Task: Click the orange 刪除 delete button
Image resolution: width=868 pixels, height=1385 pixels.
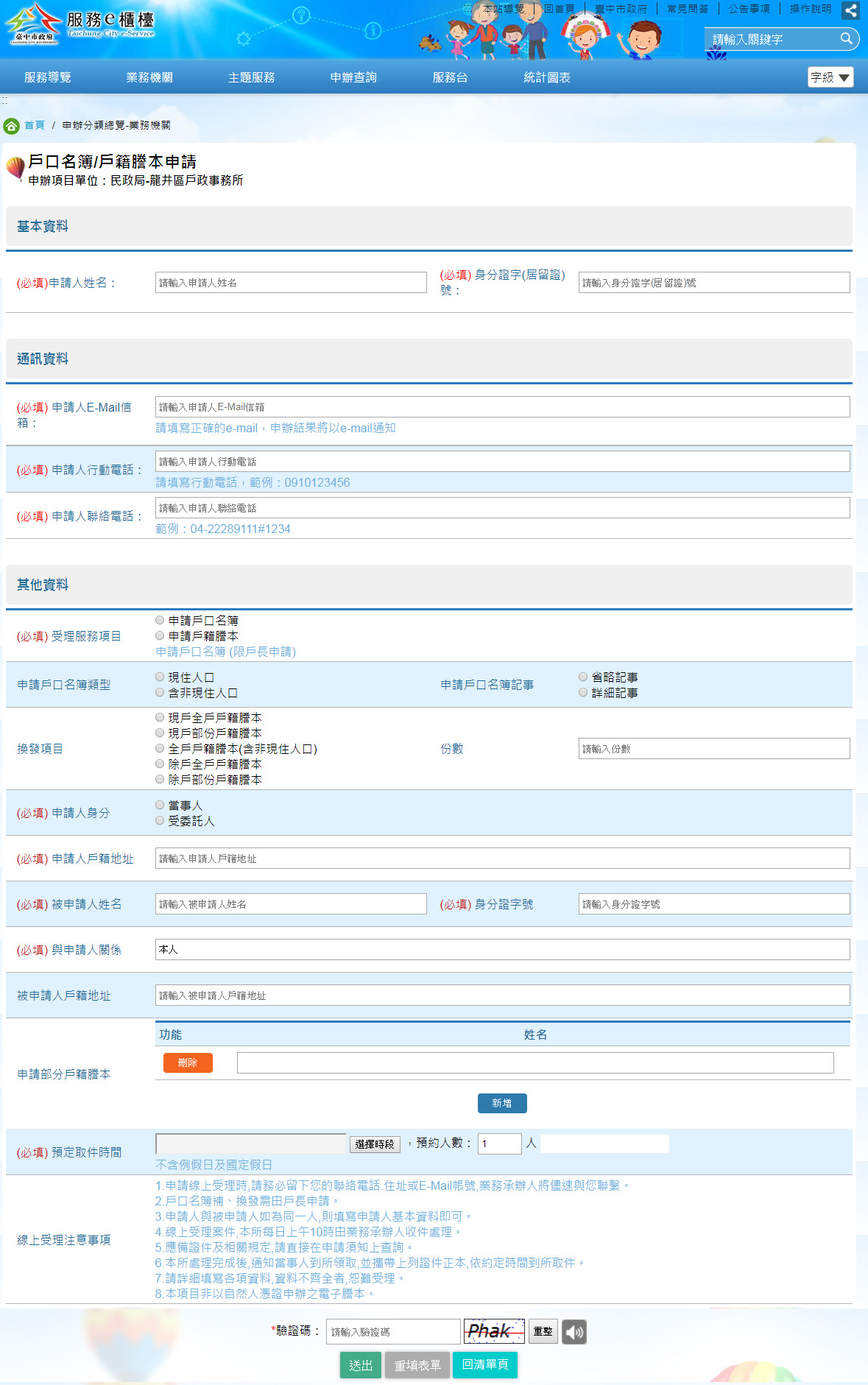Action: (188, 1062)
